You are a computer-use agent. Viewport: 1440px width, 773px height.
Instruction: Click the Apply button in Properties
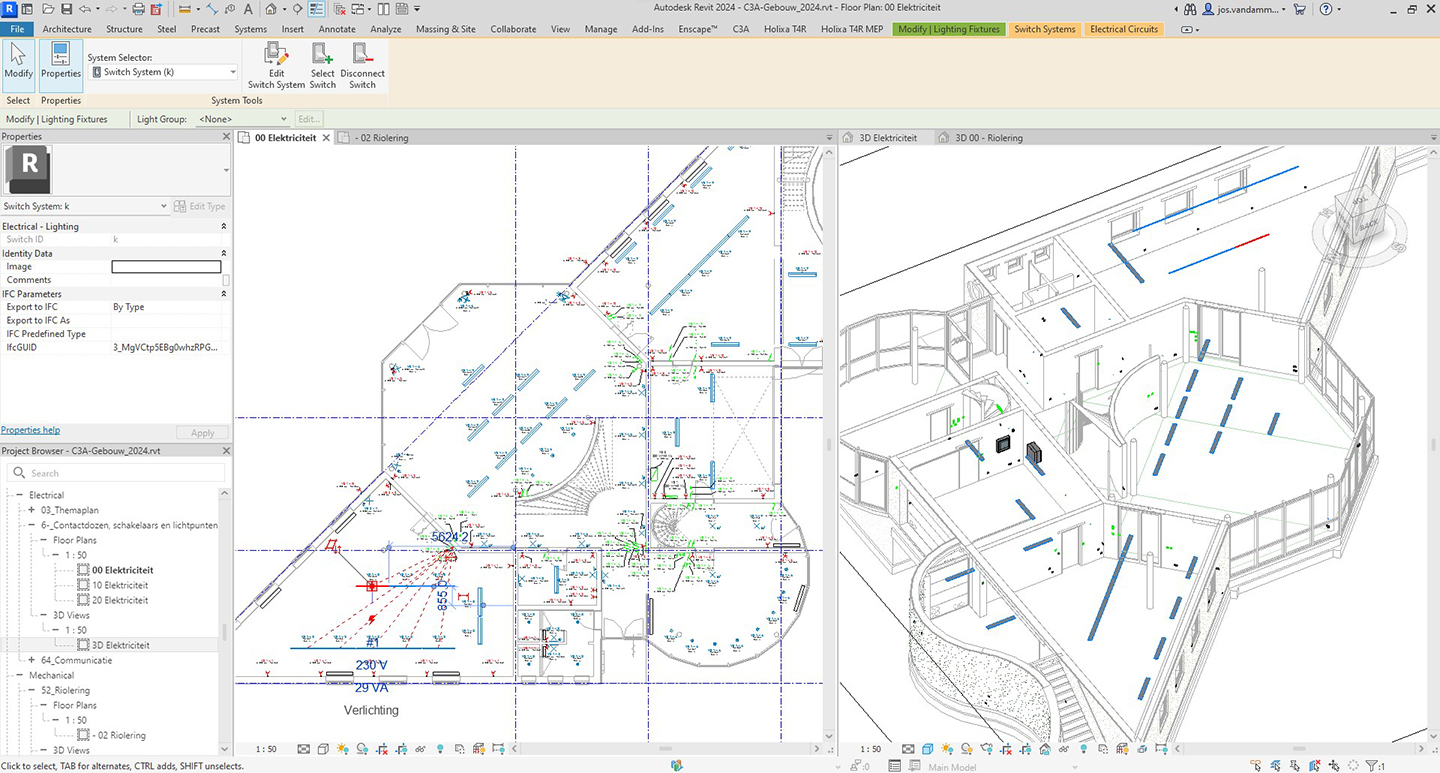click(x=202, y=433)
